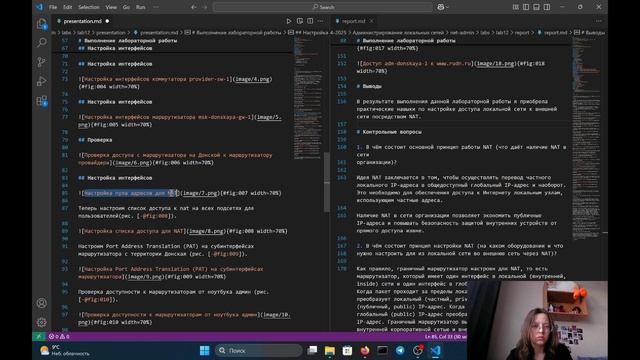Open the Windows Start menu
The width and height of the screenshot is (640, 360).
coord(204,350)
